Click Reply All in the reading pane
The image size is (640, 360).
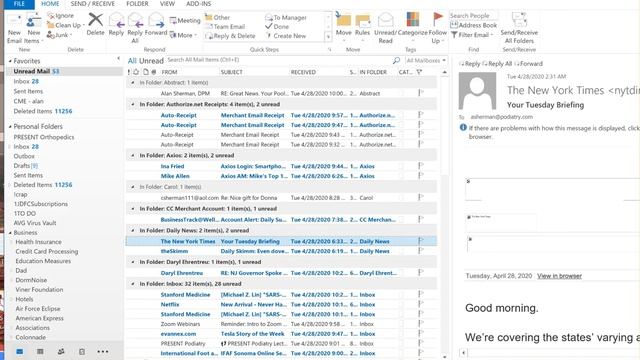(497, 64)
